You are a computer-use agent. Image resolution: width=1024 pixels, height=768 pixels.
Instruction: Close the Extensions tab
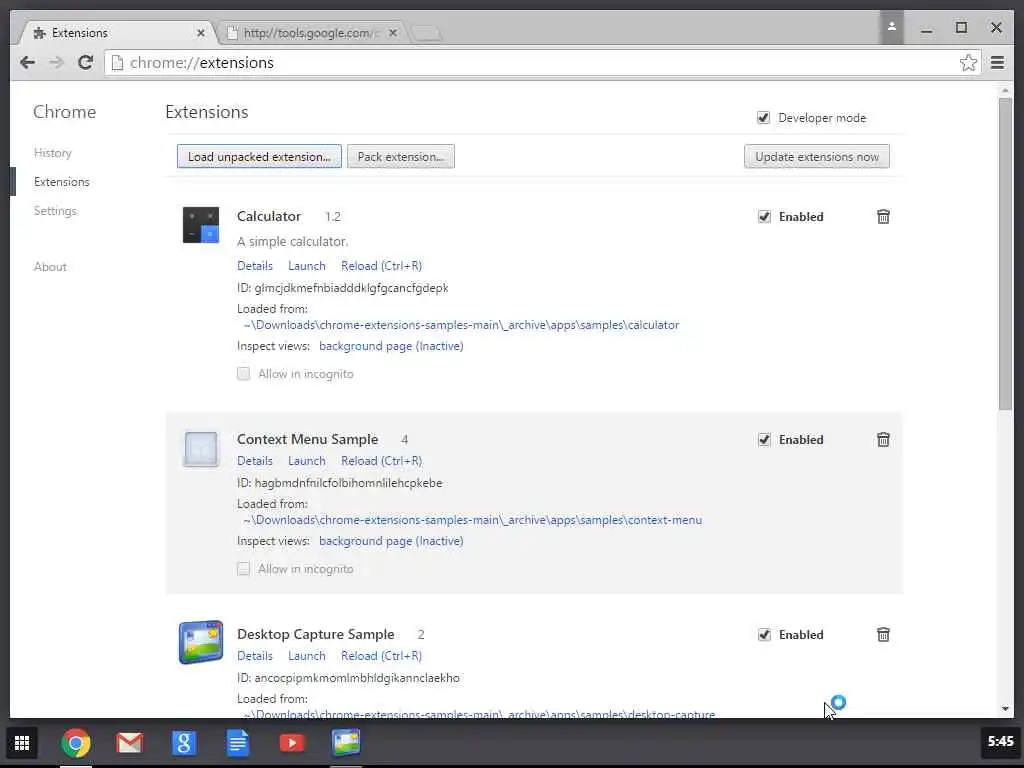[200, 33]
